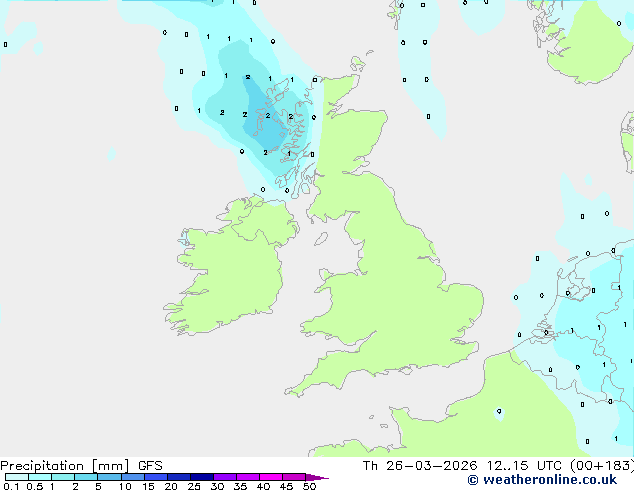The image size is (634, 490).
Task: Click the '0.5' legend scale value
Action: [x=35, y=486]
